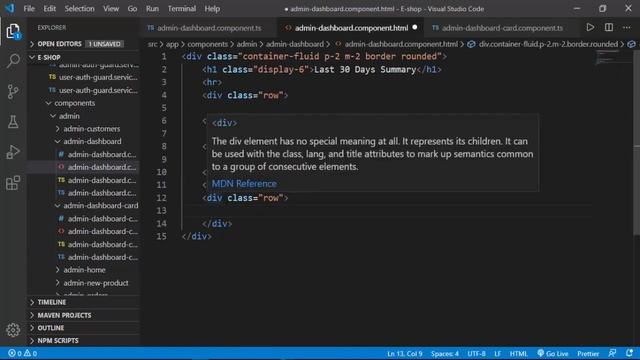The image size is (640, 360).
Task: Open the Extensions view icon
Action: [13, 182]
